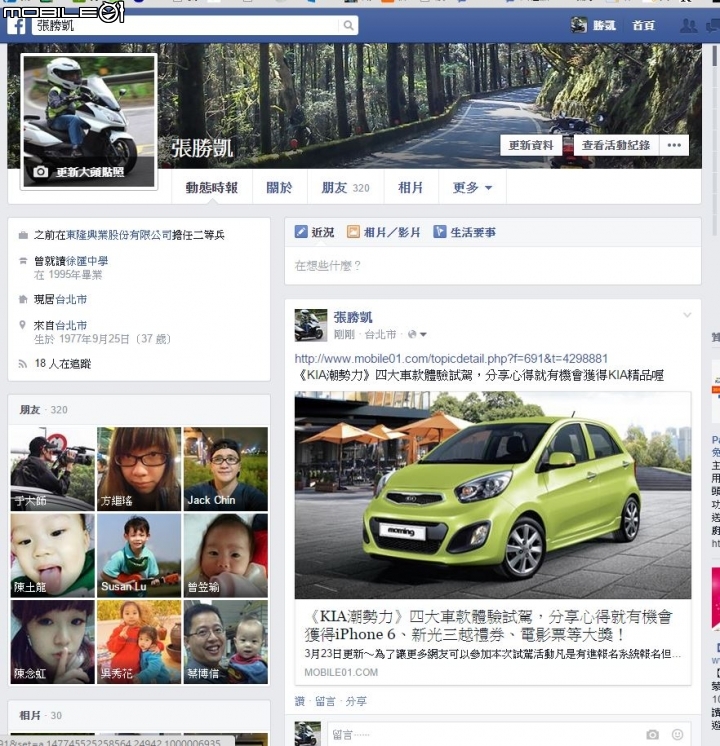The image size is (720, 746).
Task: Click the 在想些什麼 status input
Action: [x=493, y=265]
